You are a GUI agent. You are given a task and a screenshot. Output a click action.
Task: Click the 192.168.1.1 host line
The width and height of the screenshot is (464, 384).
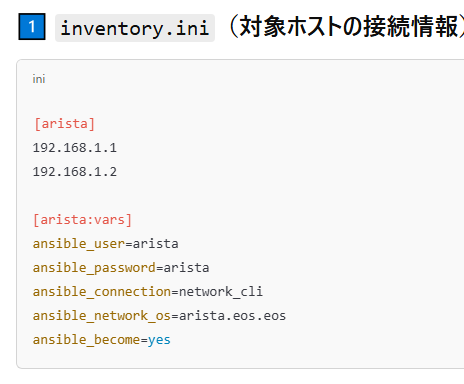click(x=75, y=148)
